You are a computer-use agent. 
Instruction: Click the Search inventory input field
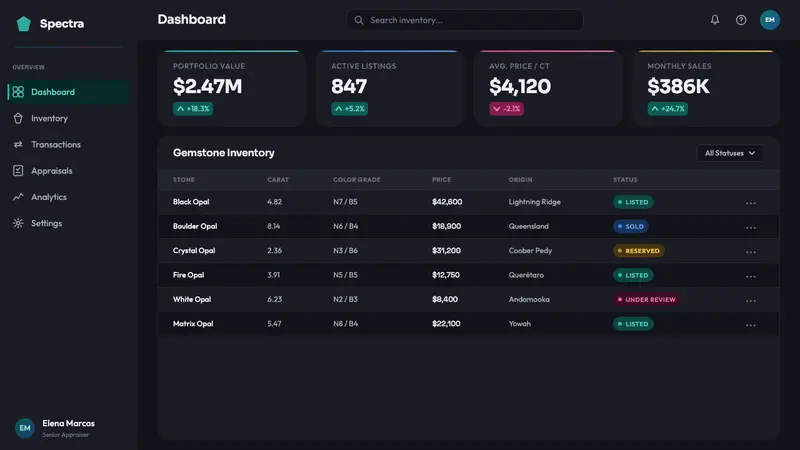tap(465, 20)
